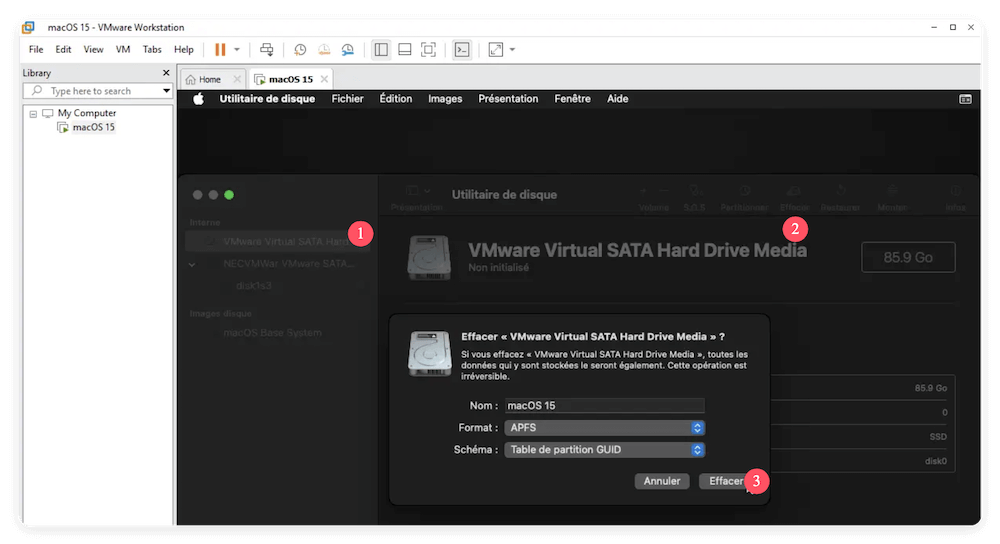Enter full screen mode

429,50
